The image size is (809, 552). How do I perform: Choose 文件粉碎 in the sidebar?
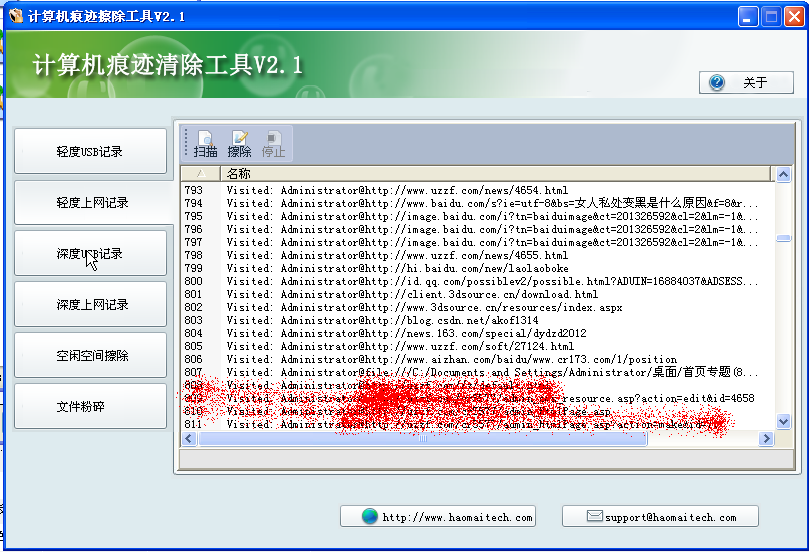pyautogui.click(x=91, y=407)
